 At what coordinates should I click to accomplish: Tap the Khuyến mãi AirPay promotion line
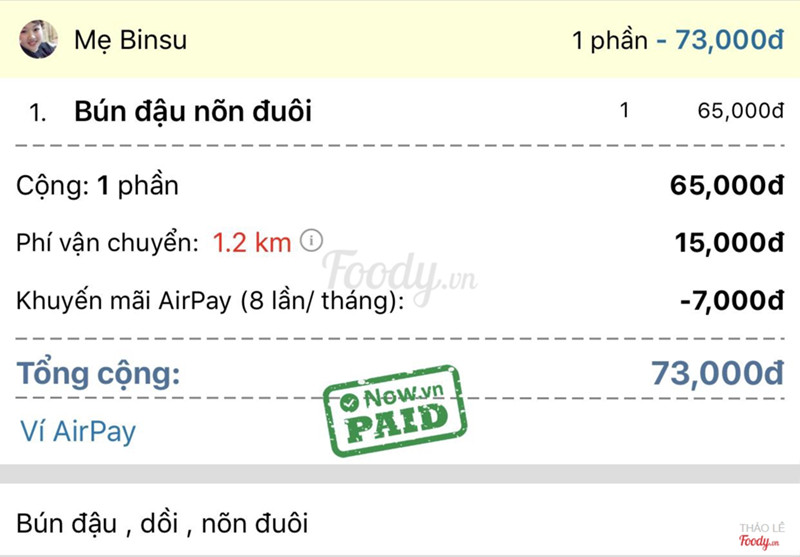click(x=210, y=299)
